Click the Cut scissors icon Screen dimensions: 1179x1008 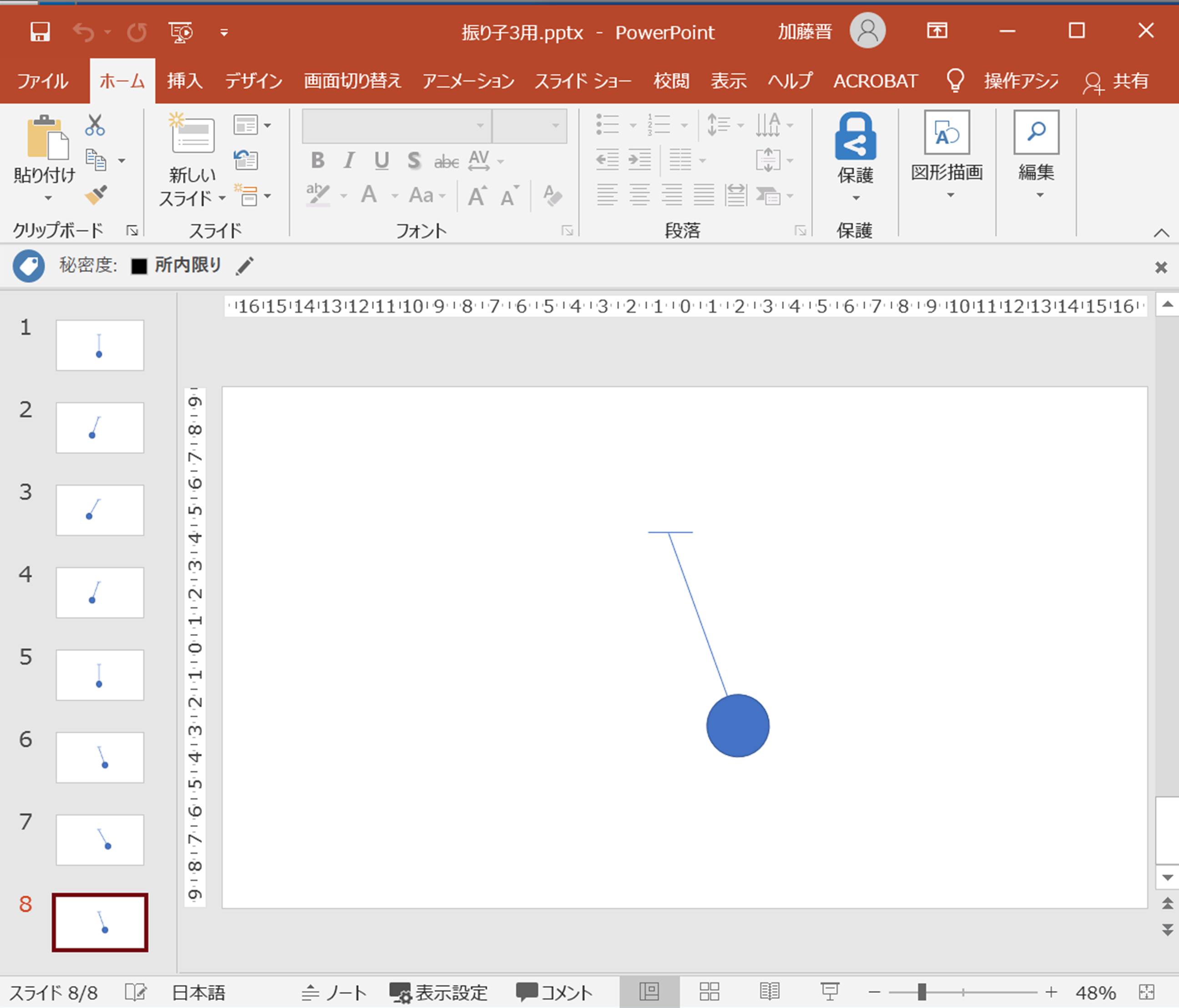(95, 125)
